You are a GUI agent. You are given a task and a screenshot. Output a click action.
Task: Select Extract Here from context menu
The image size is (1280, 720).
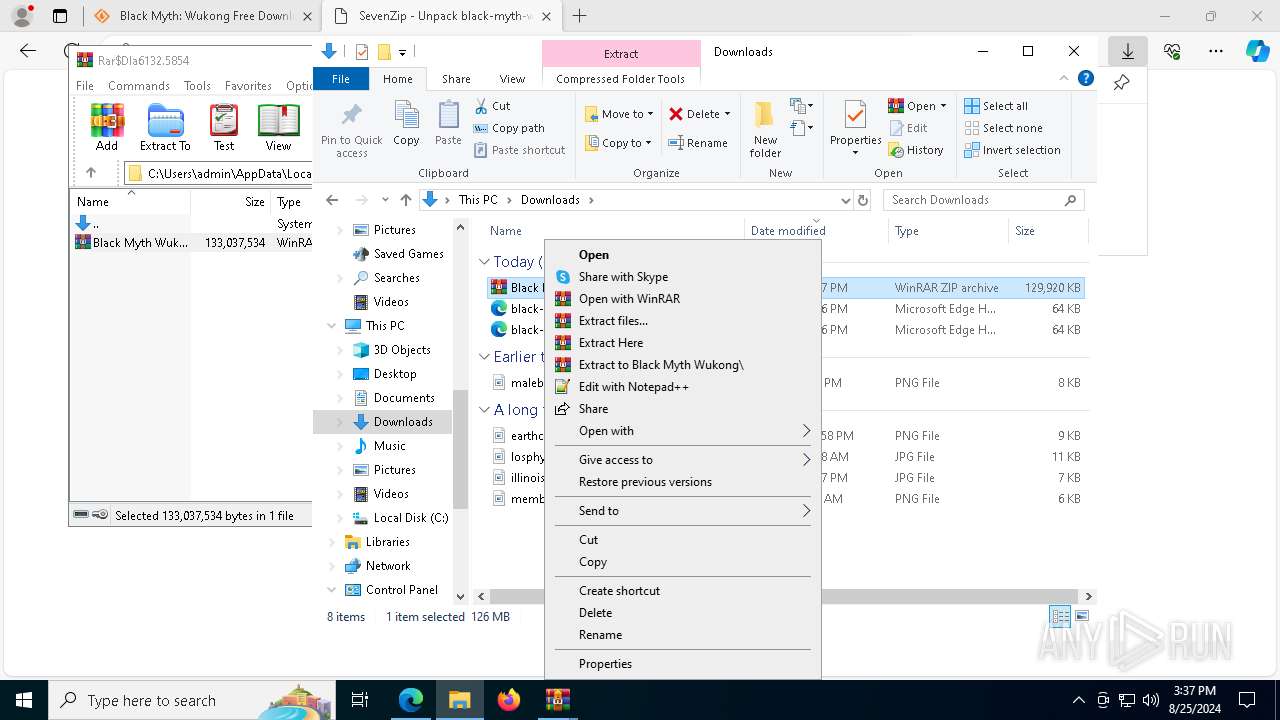coord(684,343)
